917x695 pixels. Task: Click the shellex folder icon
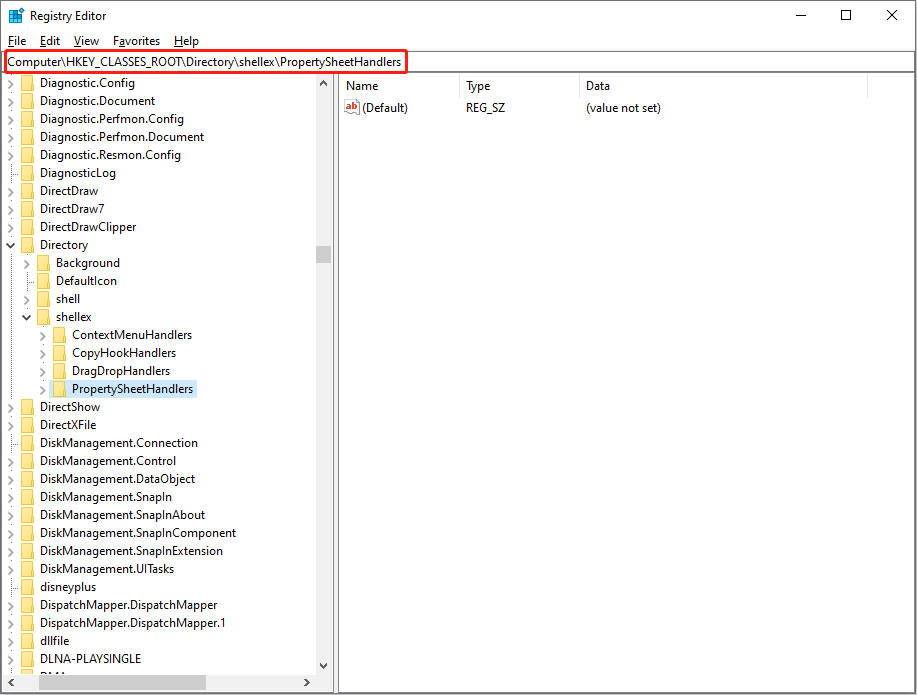click(x=43, y=316)
